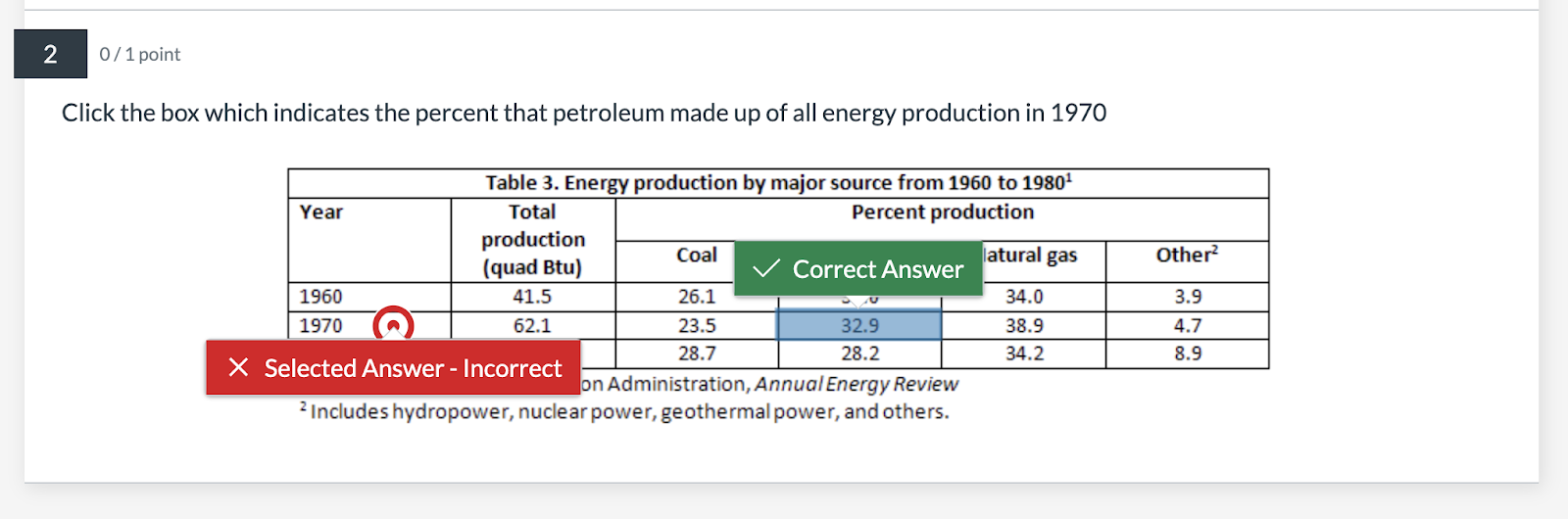The image size is (1568, 519).
Task: Click the Annual Energy Review source text
Action: [x=856, y=384]
